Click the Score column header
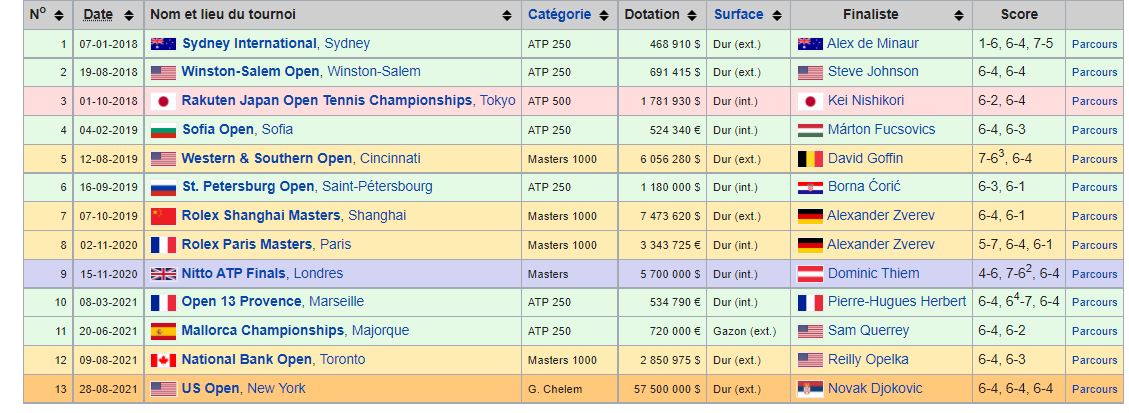This screenshot has height=413, width=1129. pos(1019,15)
